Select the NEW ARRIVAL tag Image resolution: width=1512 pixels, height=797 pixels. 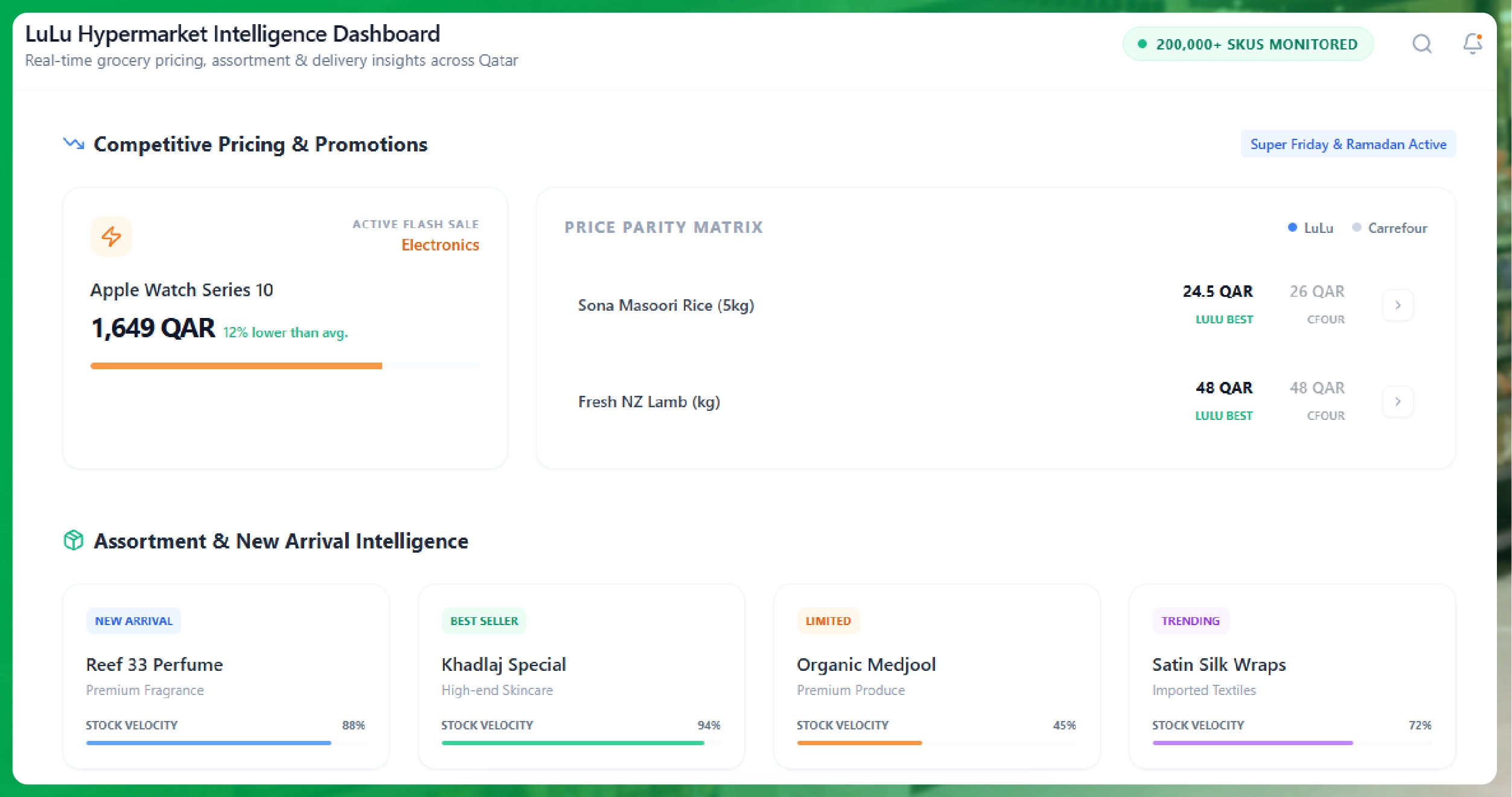(x=133, y=621)
